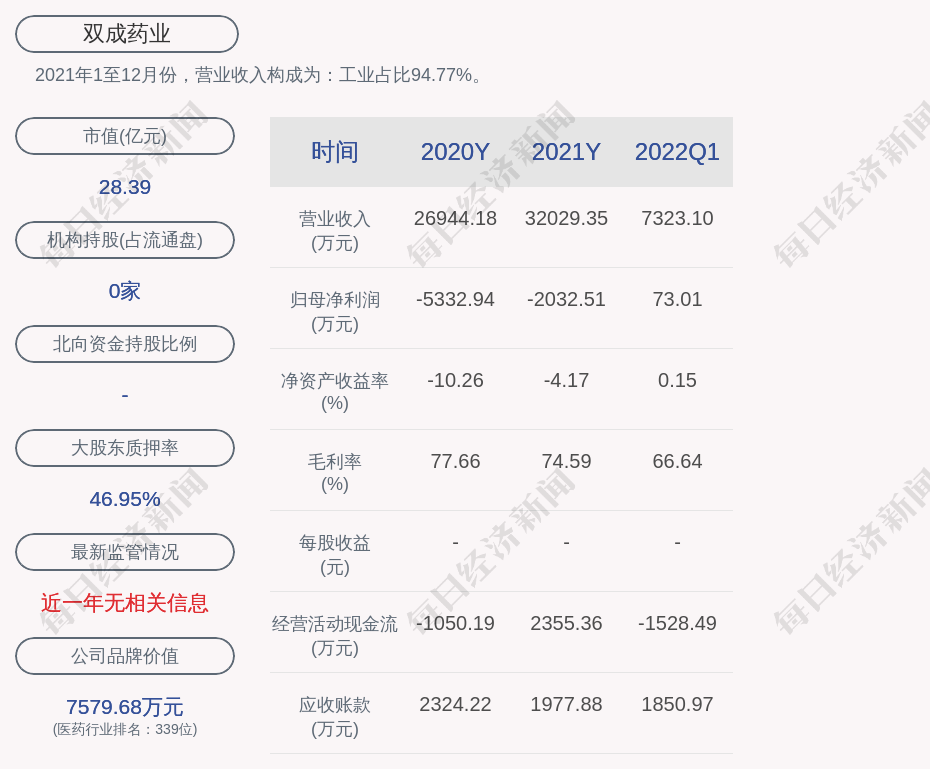Select cash flow value -1050.19
The width and height of the screenshot is (930, 769).
(x=455, y=623)
